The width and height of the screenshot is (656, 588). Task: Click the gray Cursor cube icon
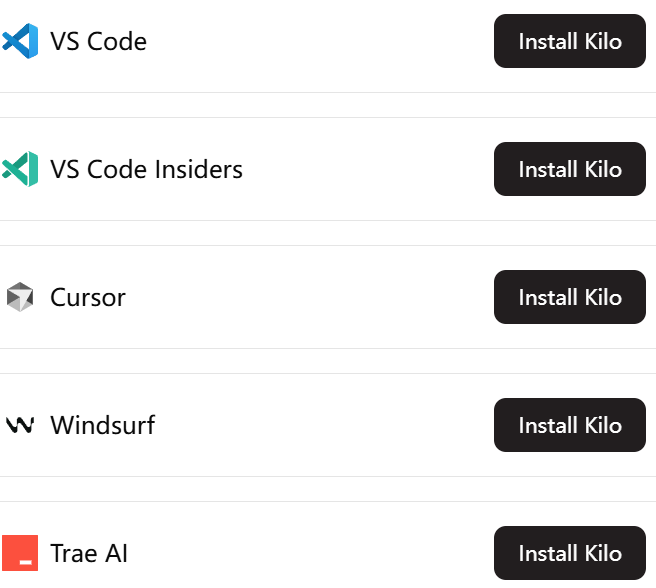tap(20, 297)
